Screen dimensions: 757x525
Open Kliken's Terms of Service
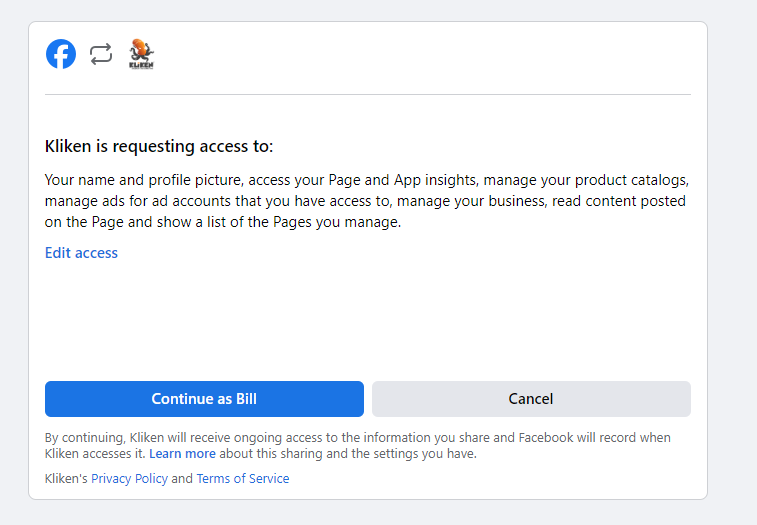(243, 478)
